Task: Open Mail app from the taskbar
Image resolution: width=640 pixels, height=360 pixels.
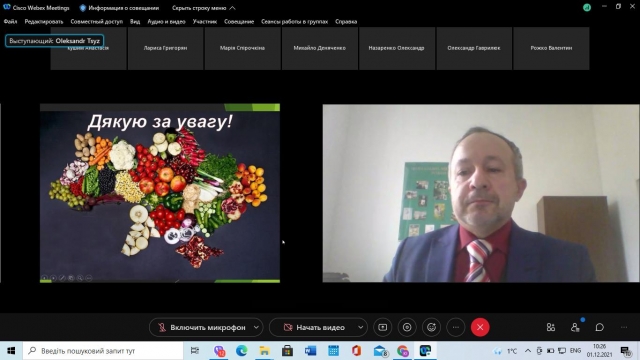Action: click(x=380, y=351)
